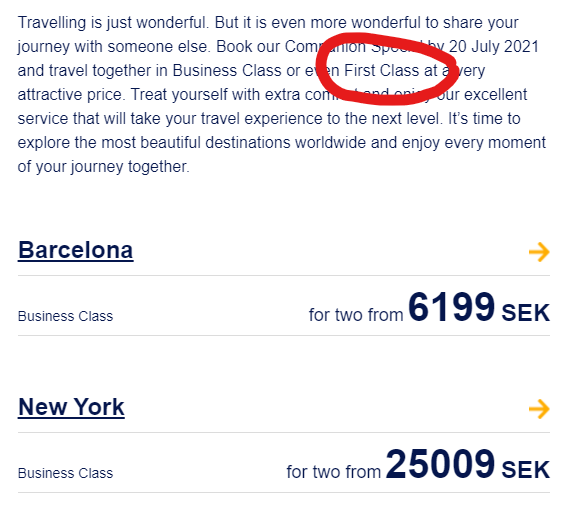The height and width of the screenshot is (530, 583).
Task: Select the 6199 price for Barcelona
Action: [x=451, y=307]
